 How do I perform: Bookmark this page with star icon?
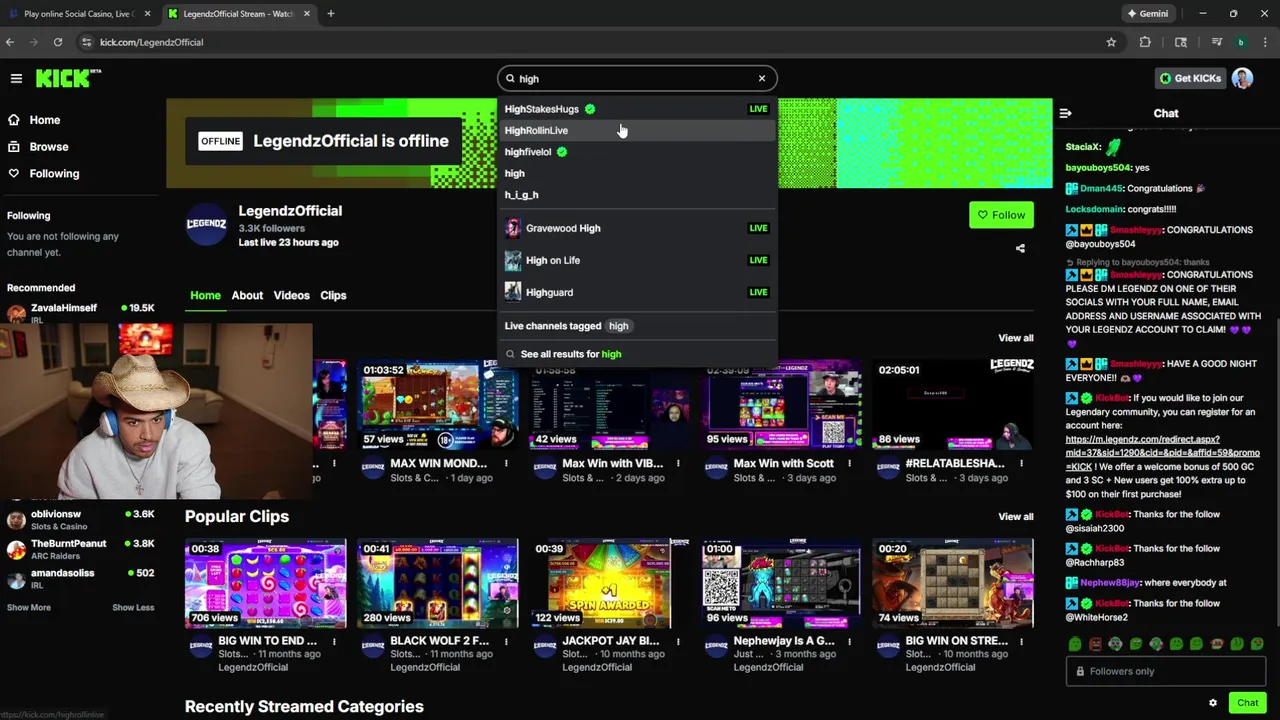click(1111, 42)
